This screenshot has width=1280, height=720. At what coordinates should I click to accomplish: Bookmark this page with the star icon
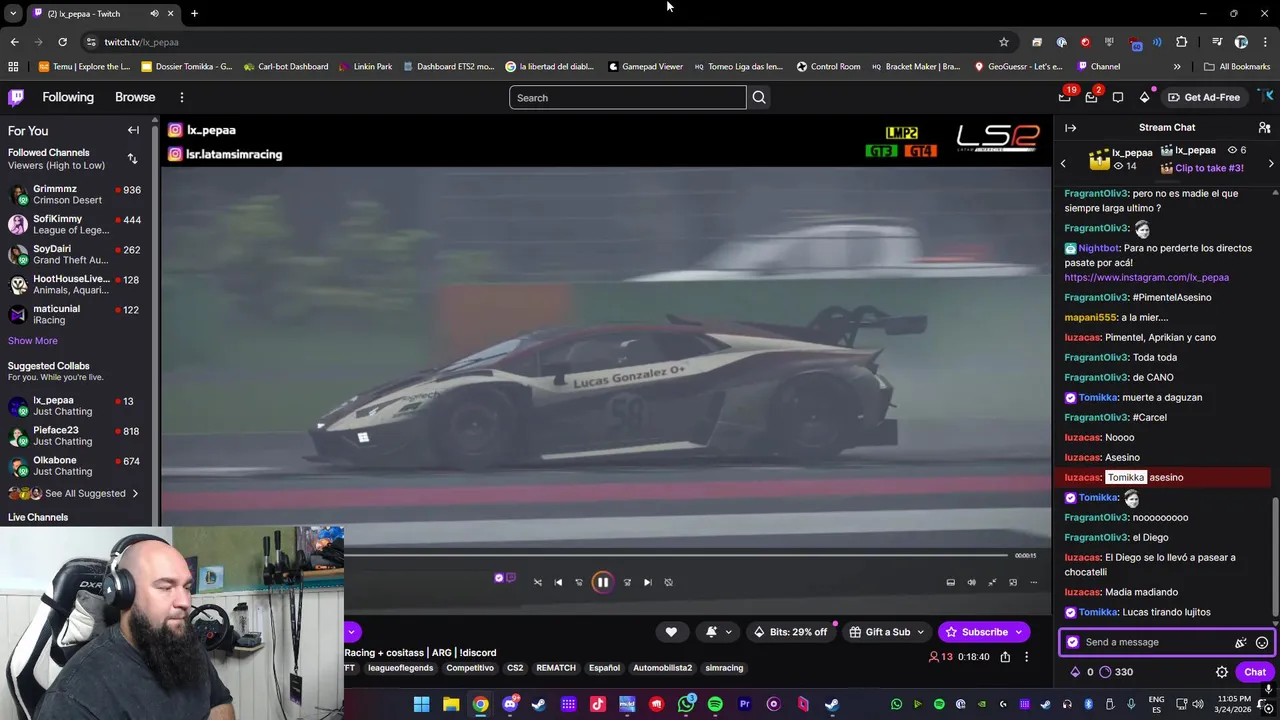(1004, 42)
